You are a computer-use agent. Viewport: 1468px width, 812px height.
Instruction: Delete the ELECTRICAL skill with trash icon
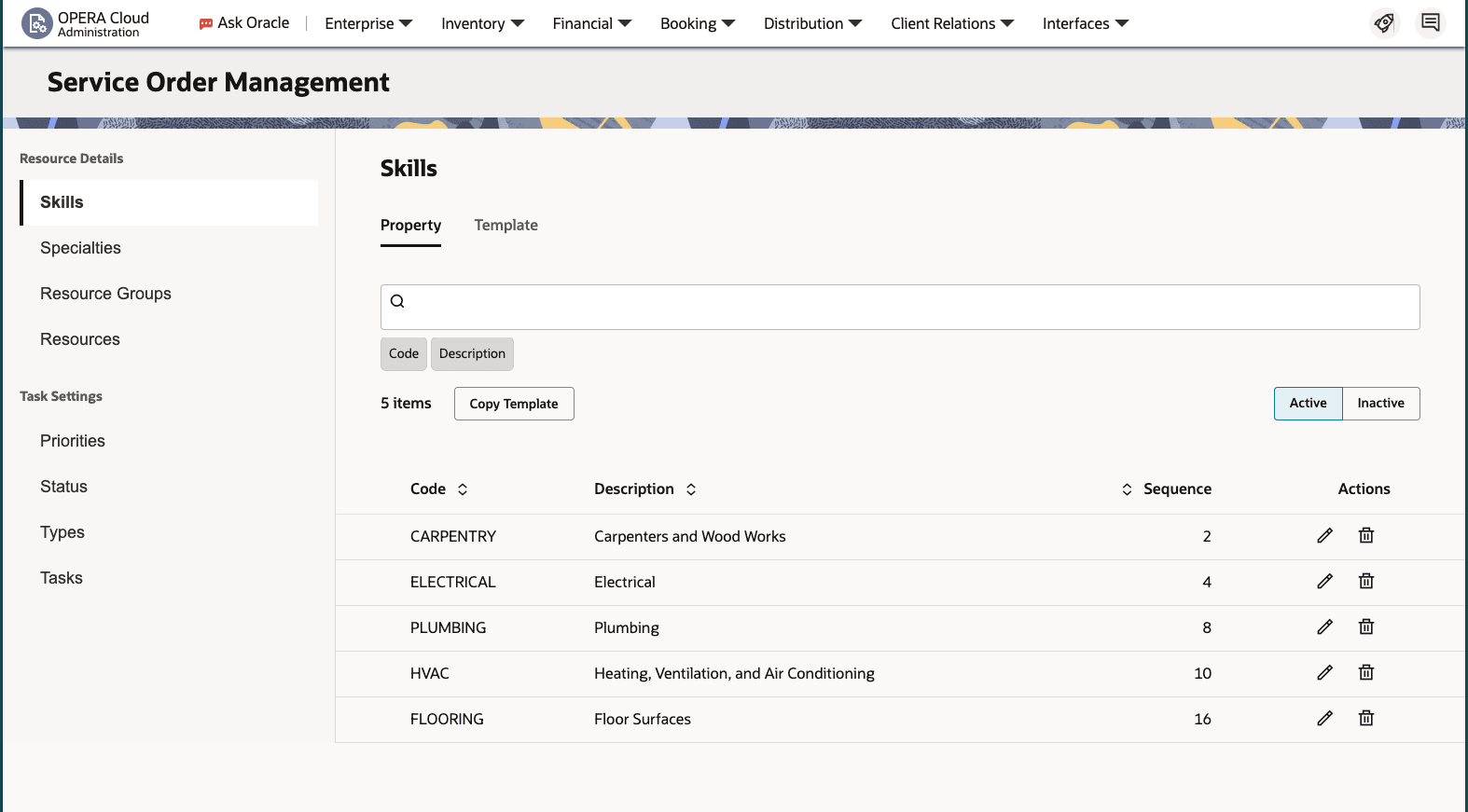tap(1366, 581)
